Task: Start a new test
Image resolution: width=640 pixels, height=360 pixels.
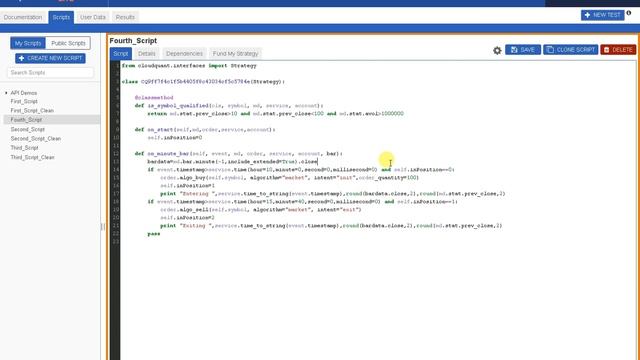Action: click(602, 15)
